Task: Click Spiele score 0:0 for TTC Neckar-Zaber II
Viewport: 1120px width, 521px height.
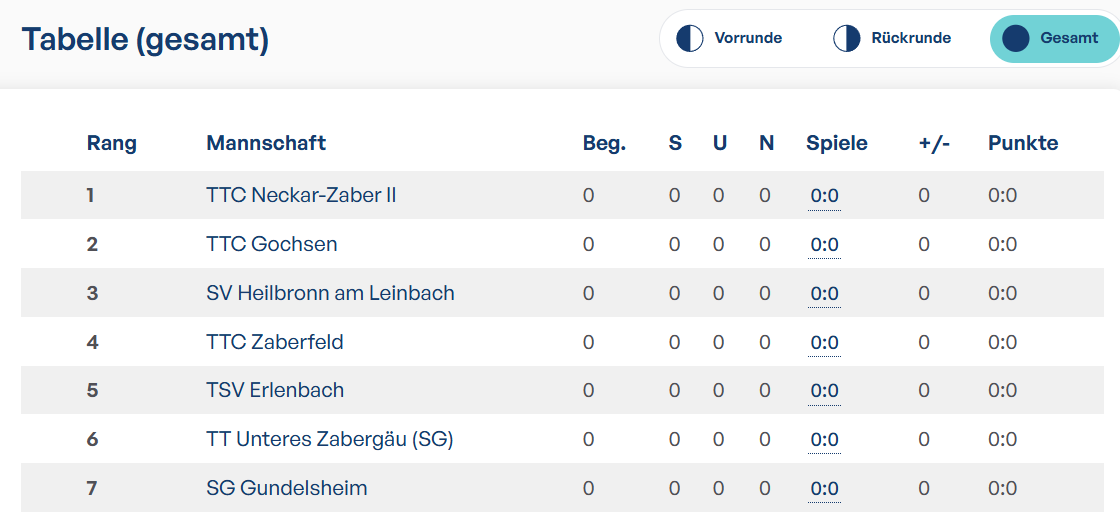Action: coord(824,196)
